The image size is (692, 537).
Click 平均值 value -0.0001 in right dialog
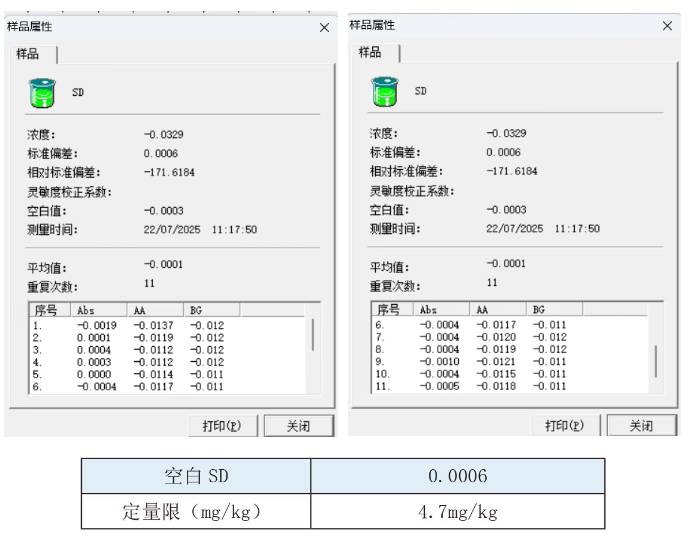point(506,264)
